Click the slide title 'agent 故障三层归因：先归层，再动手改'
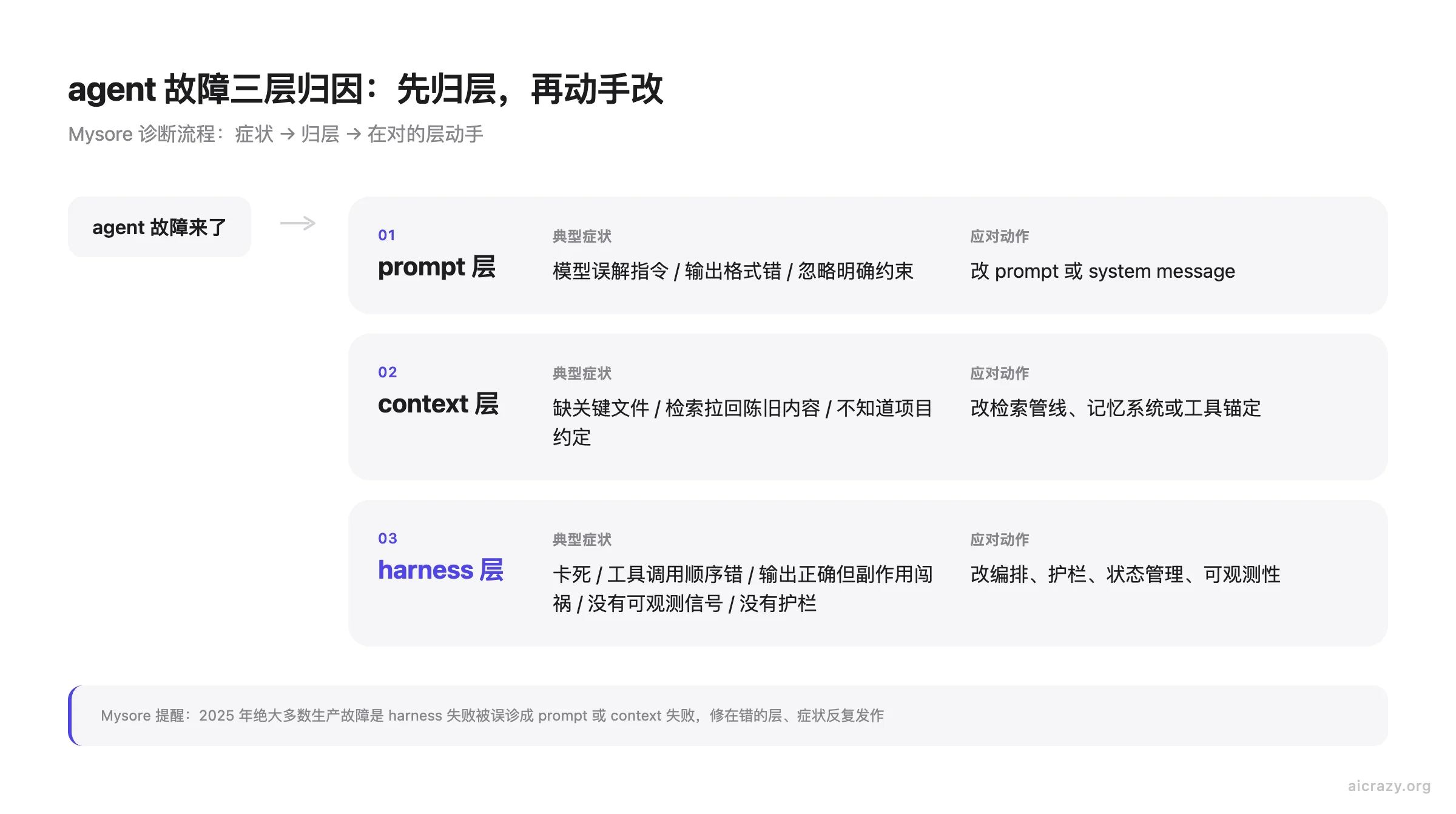Viewport: 1456px width, 814px height. pyautogui.click(x=366, y=89)
